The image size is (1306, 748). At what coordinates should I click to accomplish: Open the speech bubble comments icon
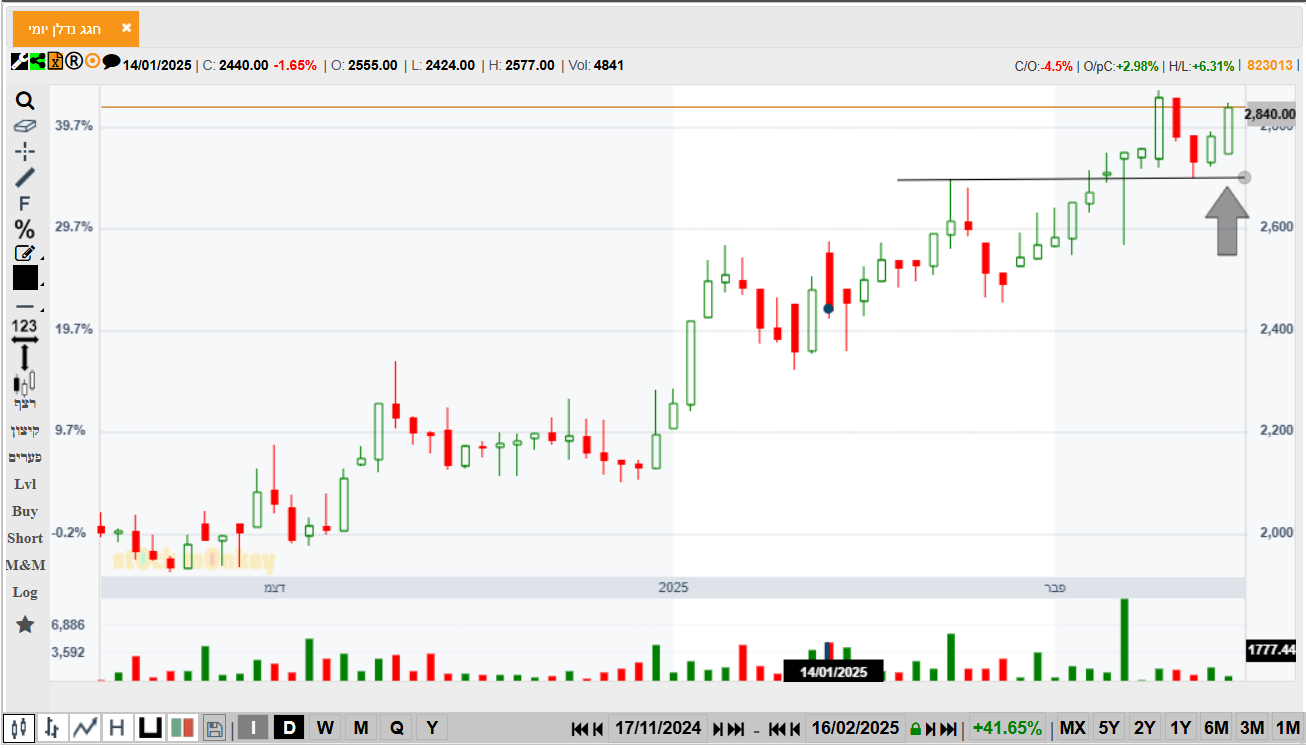pos(111,62)
